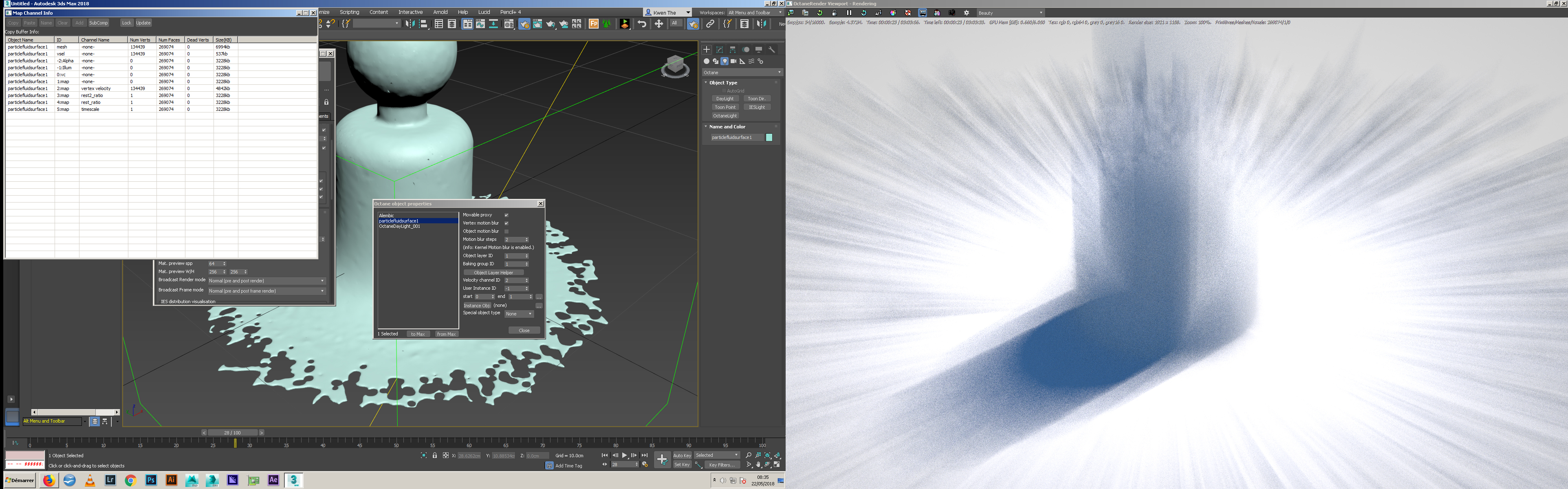
Task: Open the Modify panel tab
Action: 720,49
